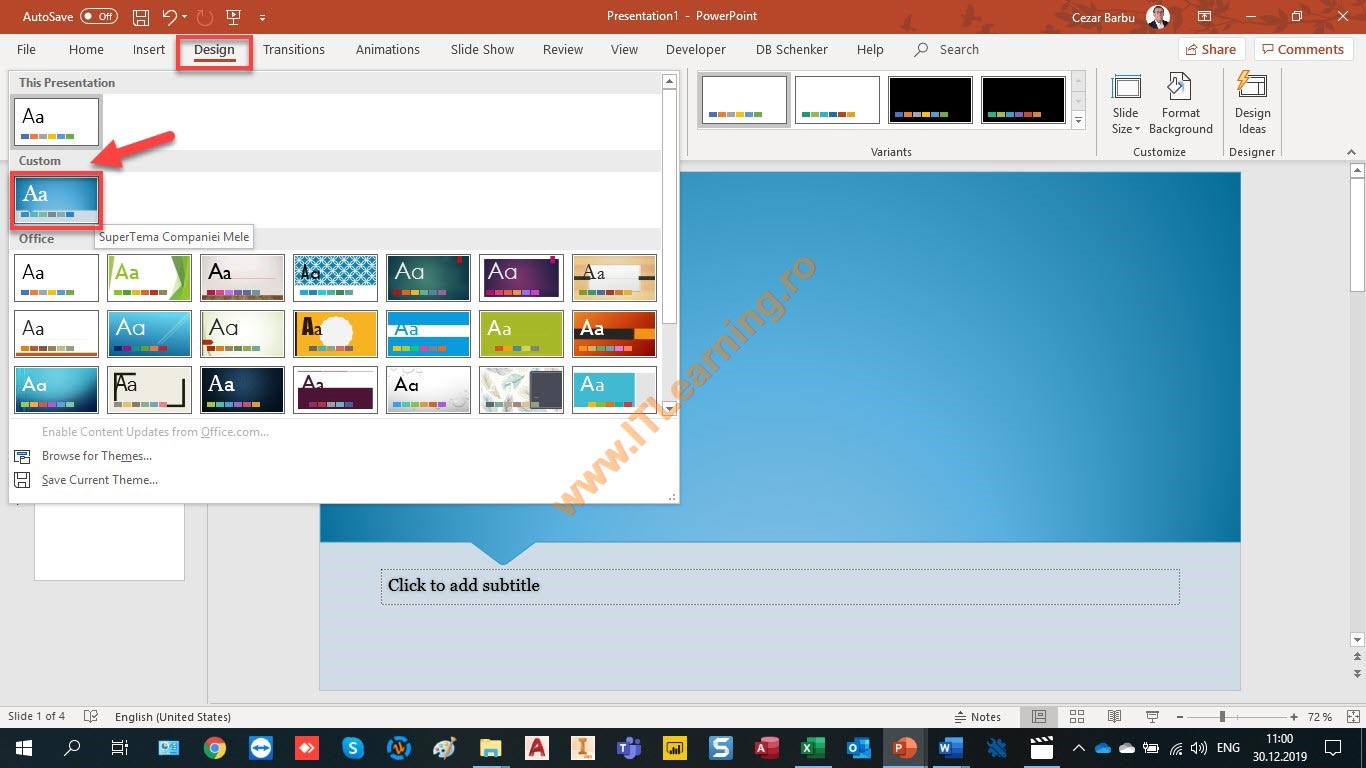Open the Review tab
Screen dimensions: 1366x768
563,49
